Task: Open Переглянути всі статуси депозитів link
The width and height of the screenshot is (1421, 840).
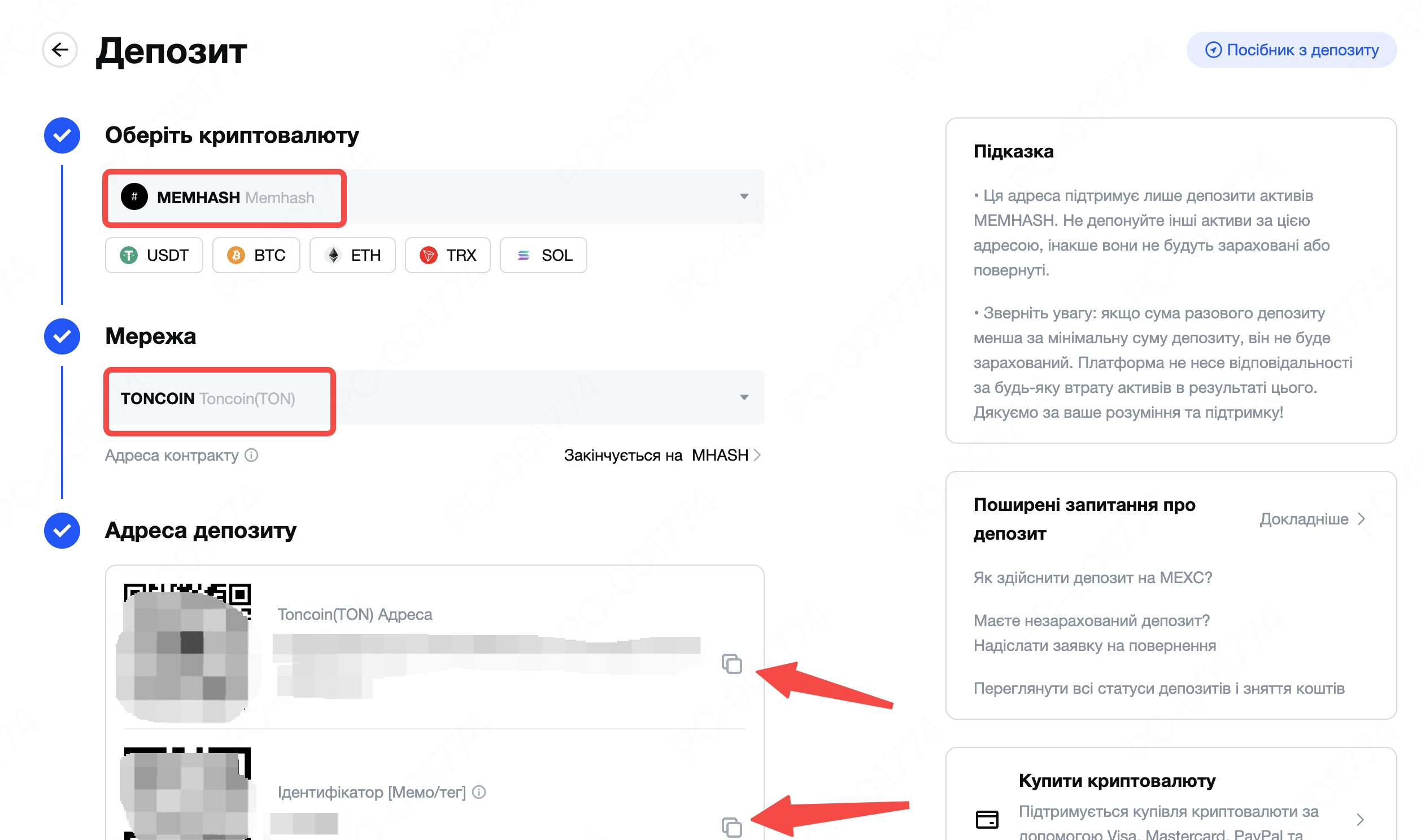Action: [1158, 688]
